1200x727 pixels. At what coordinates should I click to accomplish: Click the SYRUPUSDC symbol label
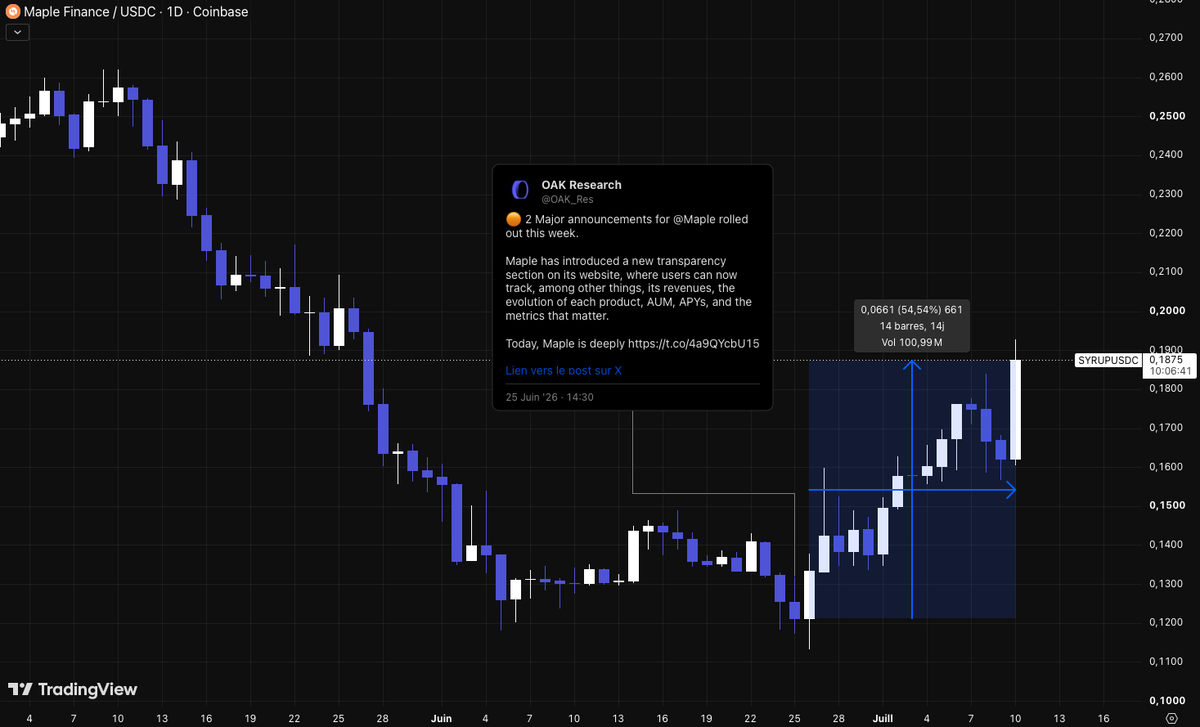pyautogui.click(x=1108, y=359)
